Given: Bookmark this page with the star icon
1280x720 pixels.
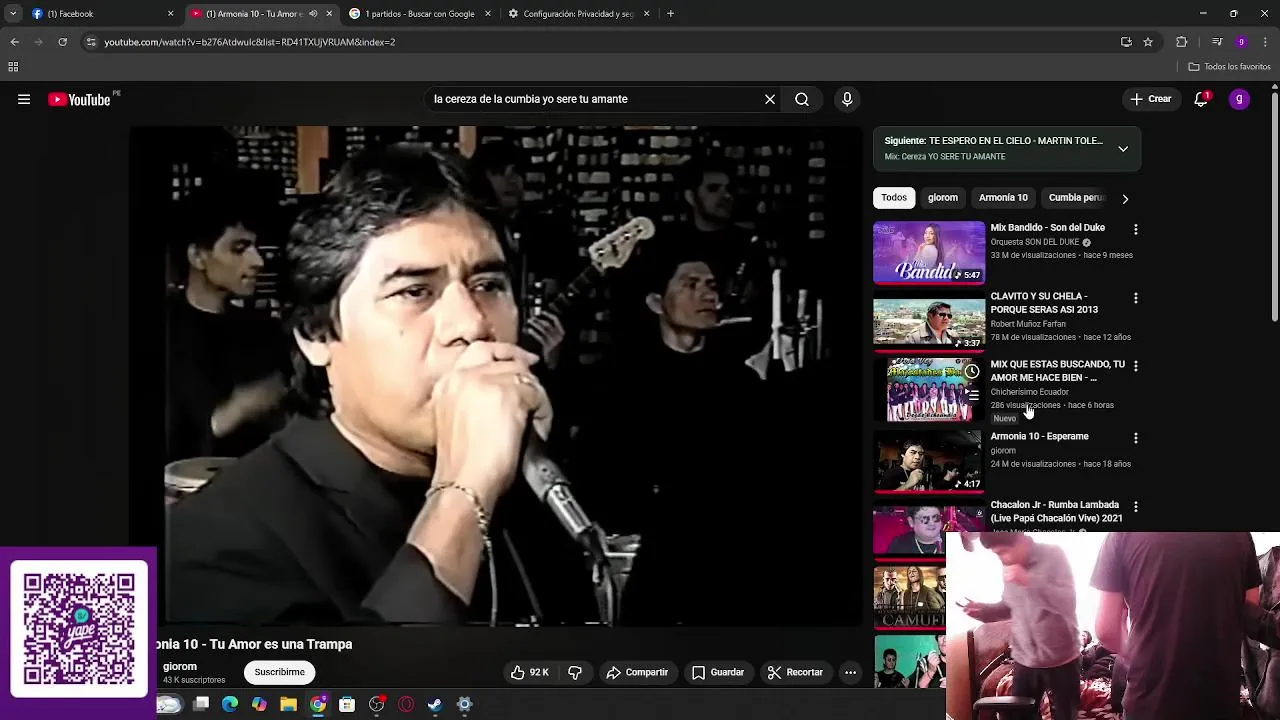Looking at the screenshot, I should [x=1148, y=42].
